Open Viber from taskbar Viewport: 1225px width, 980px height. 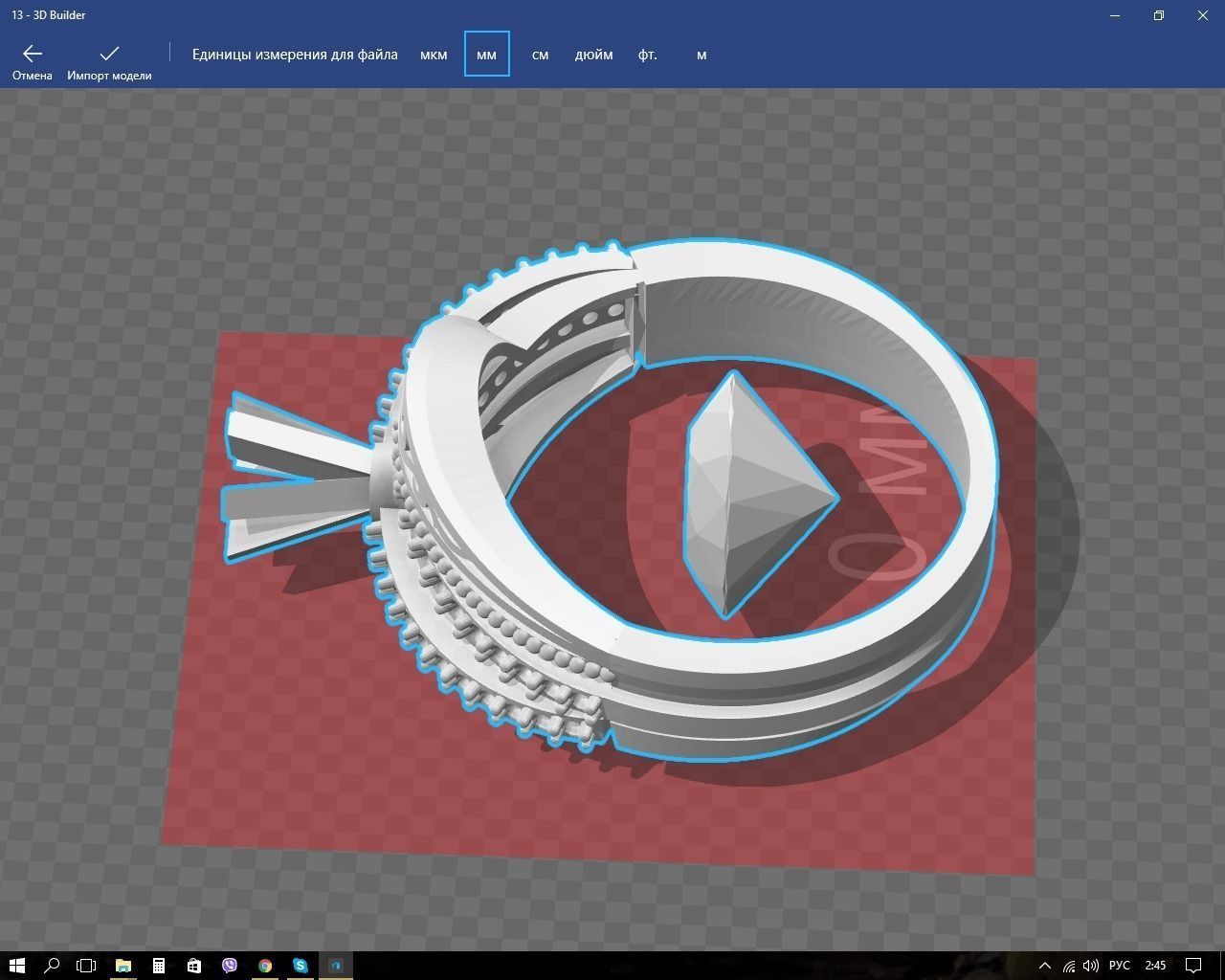(230, 966)
